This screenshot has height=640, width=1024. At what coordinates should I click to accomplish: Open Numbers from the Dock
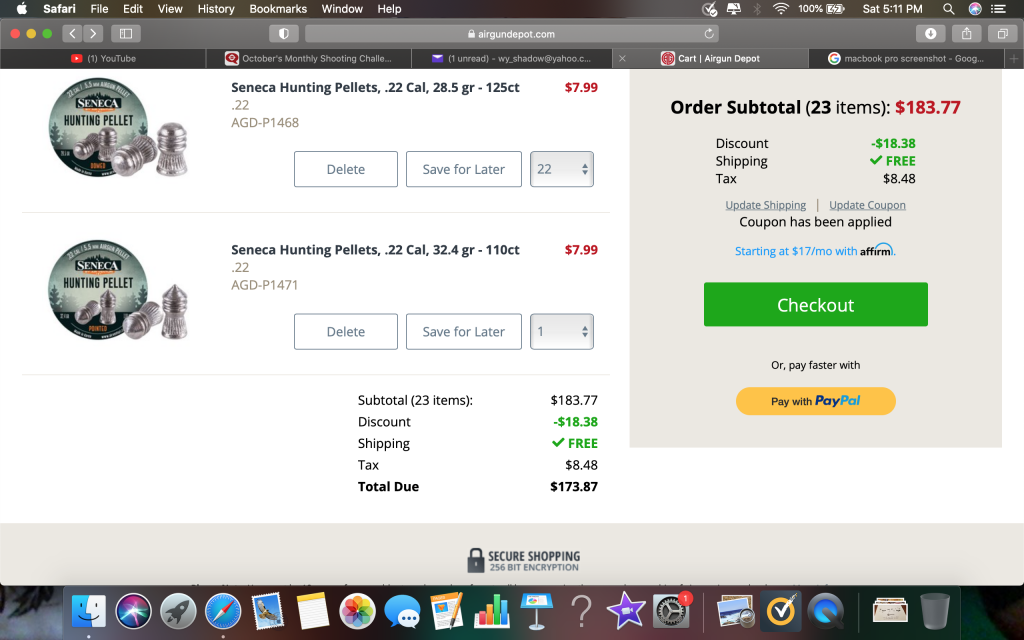pyautogui.click(x=492, y=611)
